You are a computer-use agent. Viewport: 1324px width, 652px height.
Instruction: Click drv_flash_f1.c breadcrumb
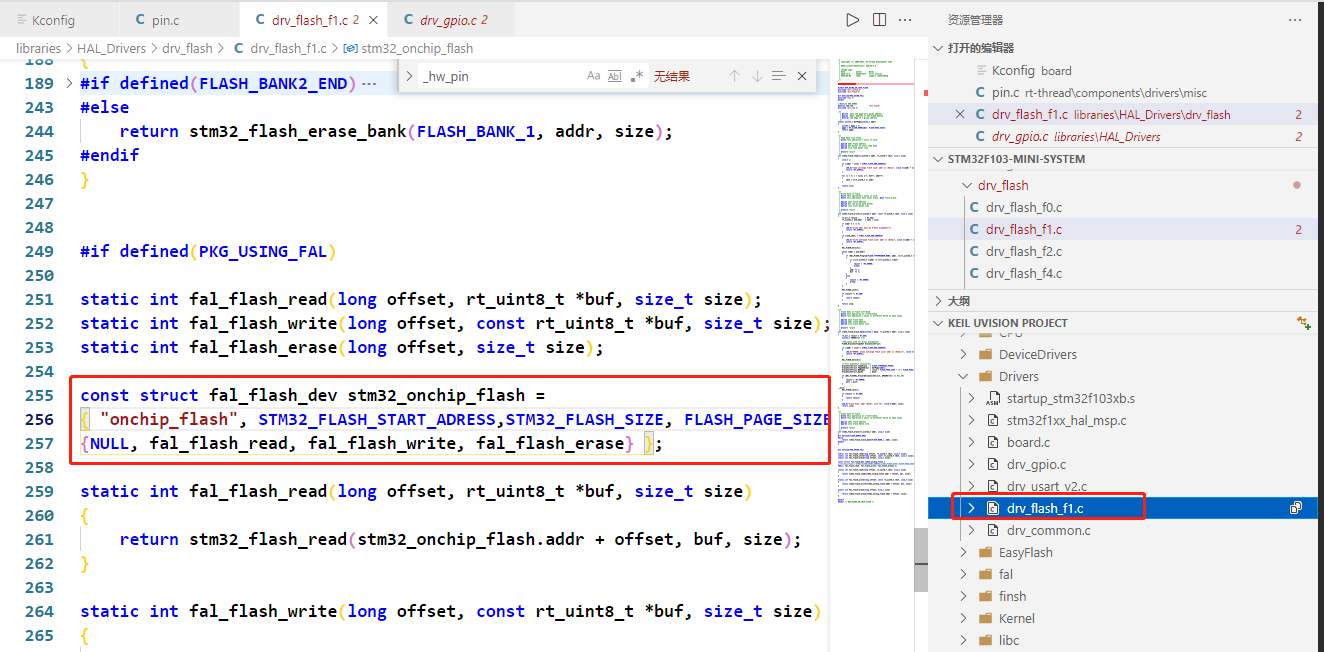pyautogui.click(x=288, y=48)
